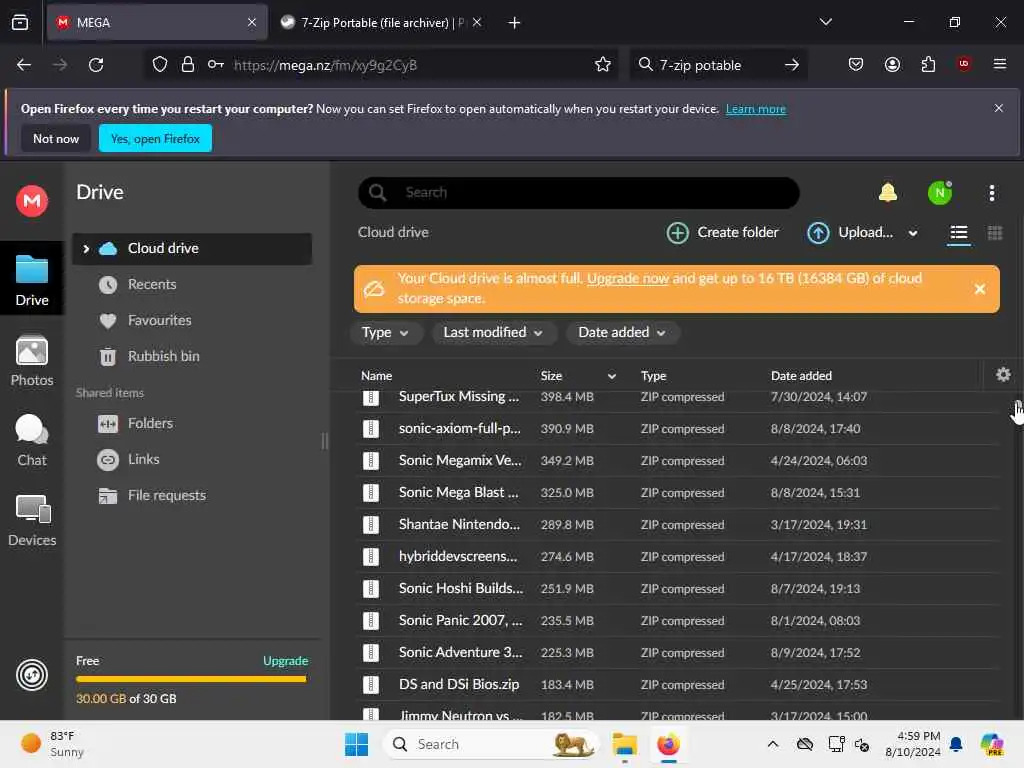Switch to list view
1024x768 pixels.
958,233
